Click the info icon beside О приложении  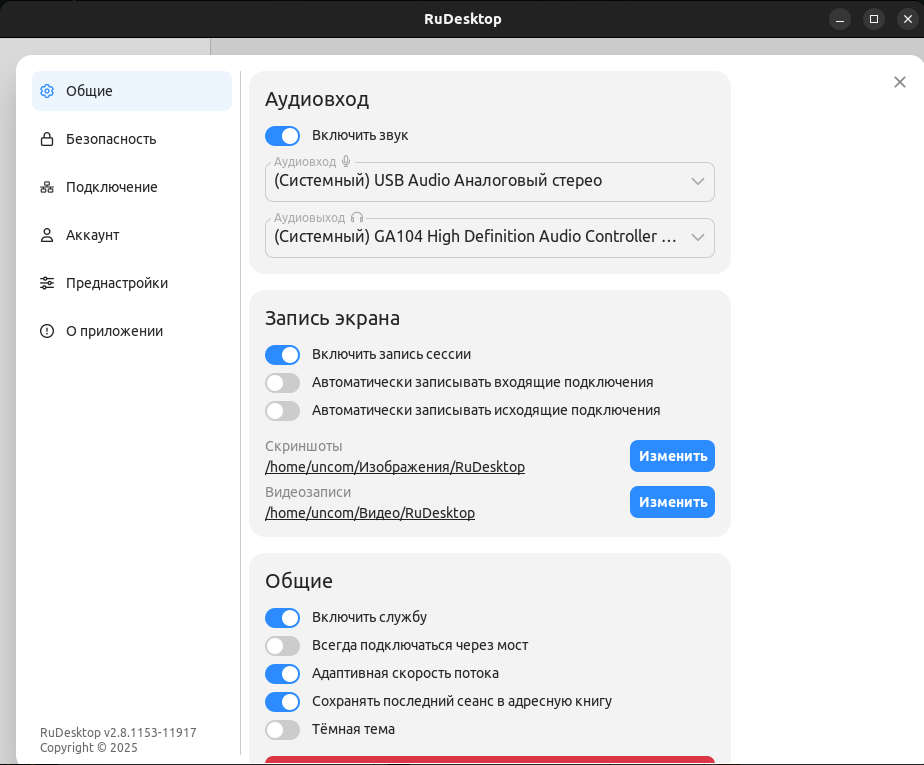(47, 331)
